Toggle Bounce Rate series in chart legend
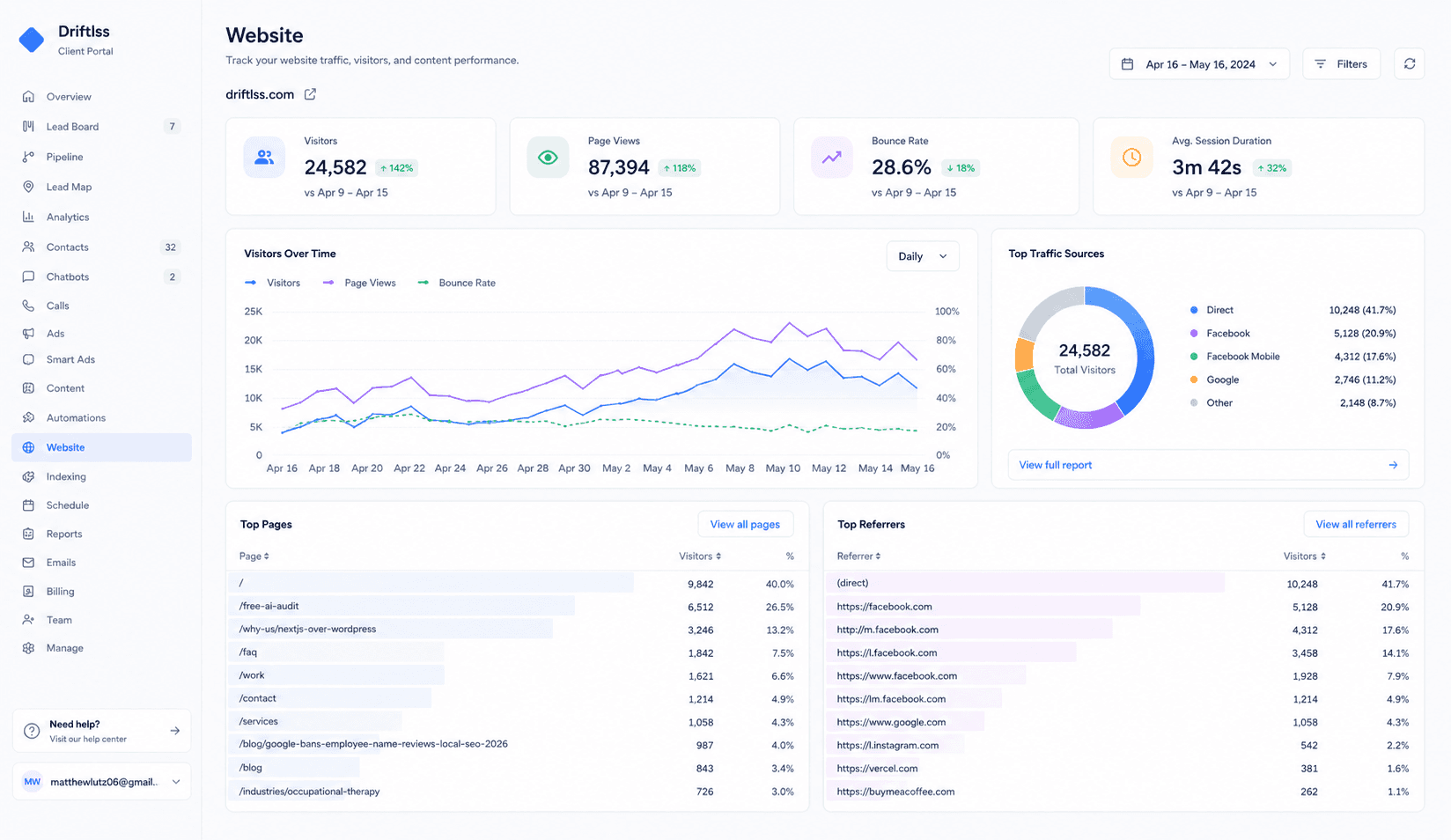Image resolution: width=1451 pixels, height=840 pixels. (456, 283)
